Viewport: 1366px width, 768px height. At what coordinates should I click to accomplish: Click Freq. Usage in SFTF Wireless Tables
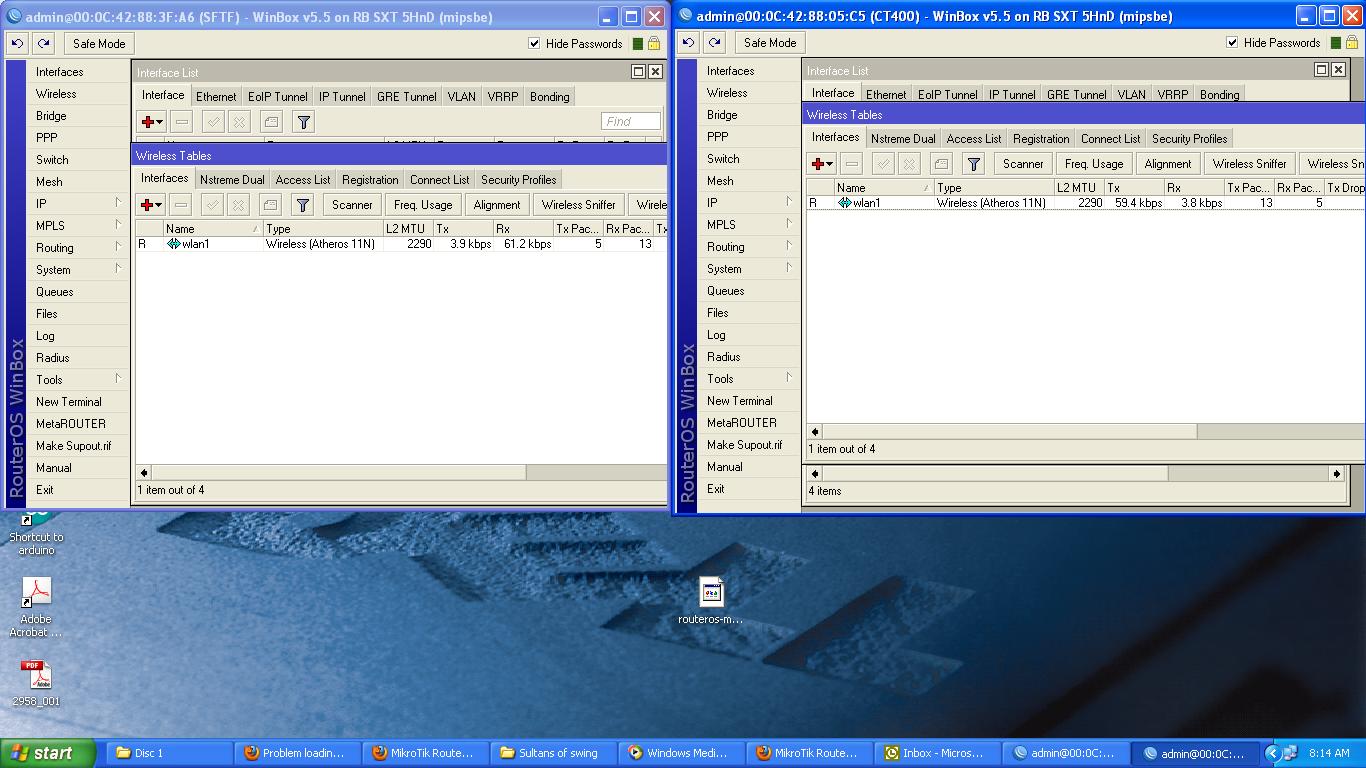tap(423, 205)
